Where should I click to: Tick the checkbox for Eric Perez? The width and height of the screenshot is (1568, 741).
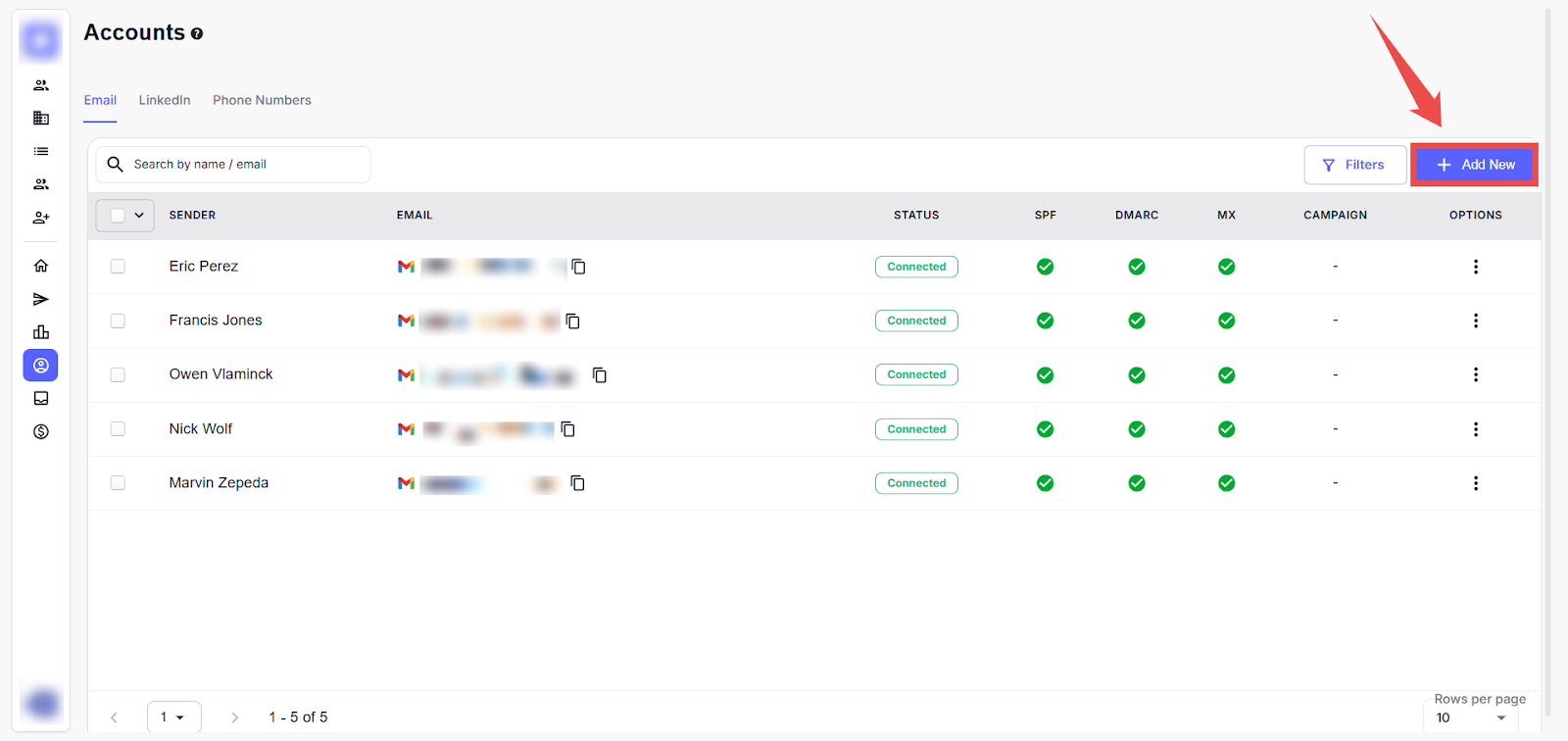118,267
